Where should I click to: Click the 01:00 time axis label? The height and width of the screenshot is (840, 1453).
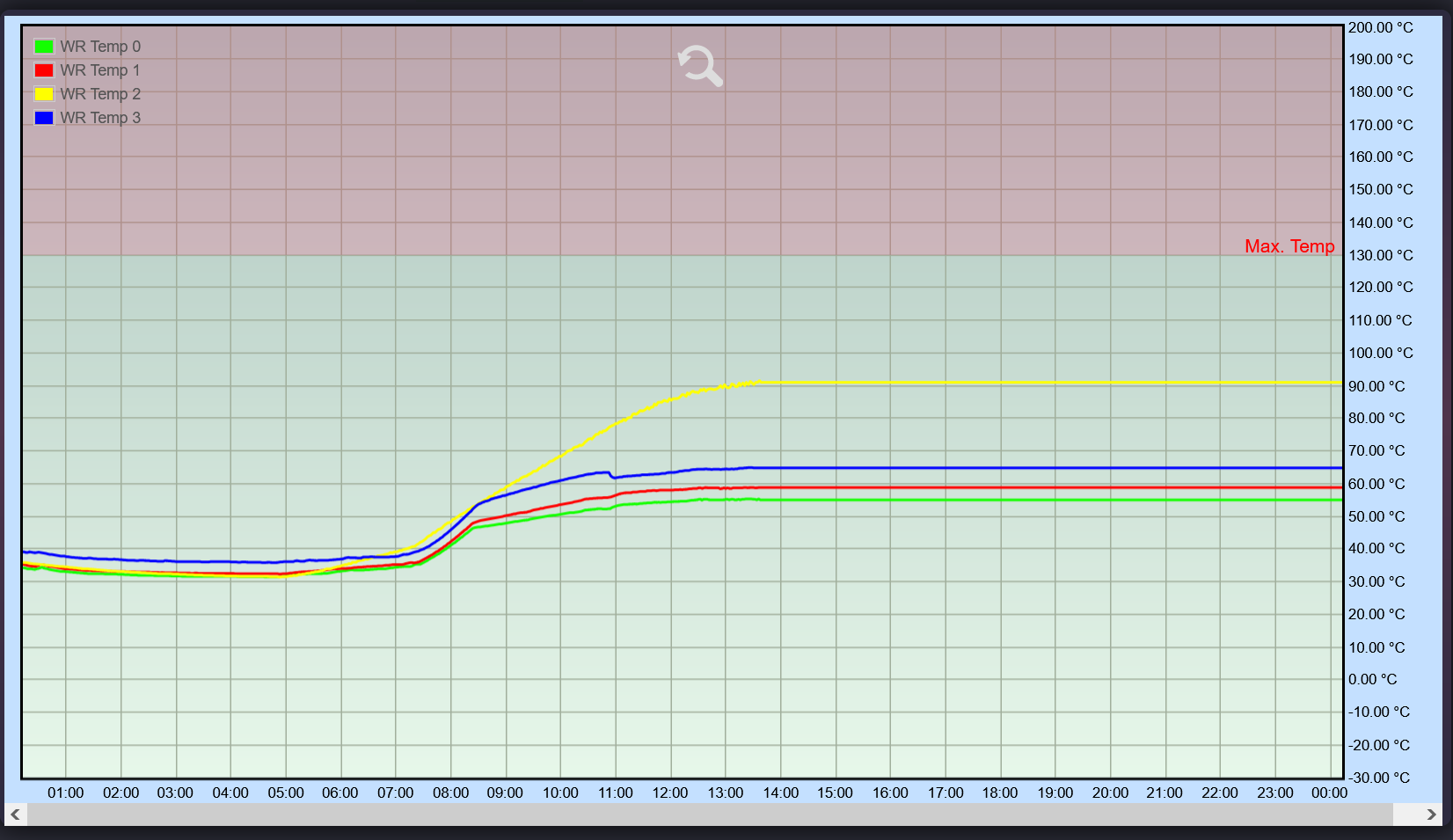66,793
